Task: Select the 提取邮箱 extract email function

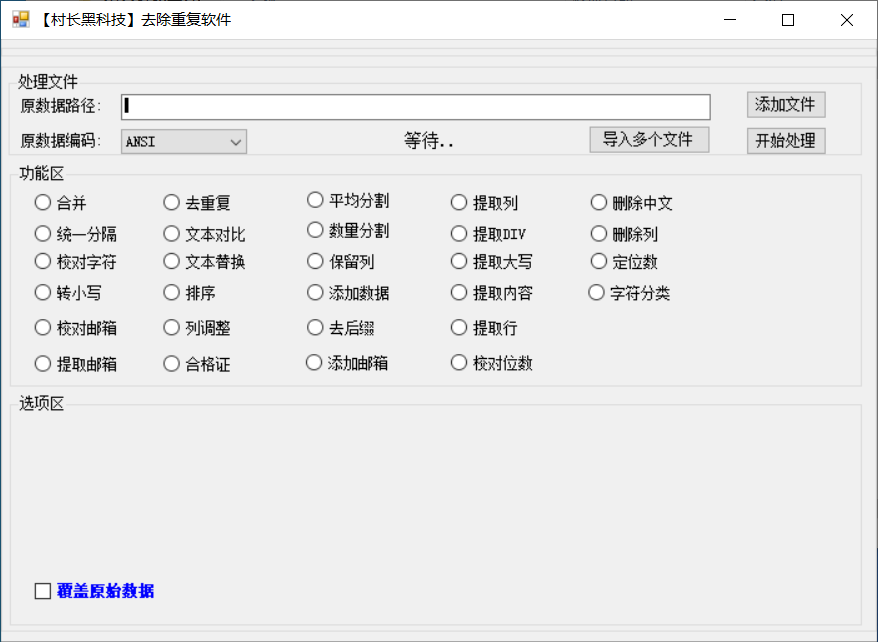Action: point(43,363)
